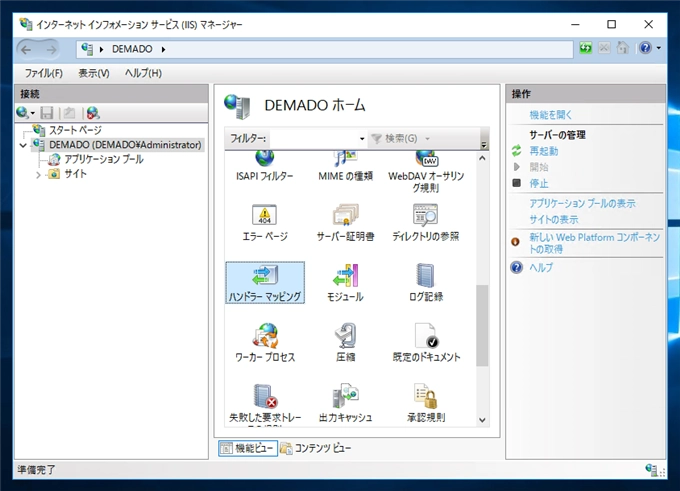The height and width of the screenshot is (491, 680).
Task: Open the grouping options at filter bar end
Action: [x=484, y=144]
